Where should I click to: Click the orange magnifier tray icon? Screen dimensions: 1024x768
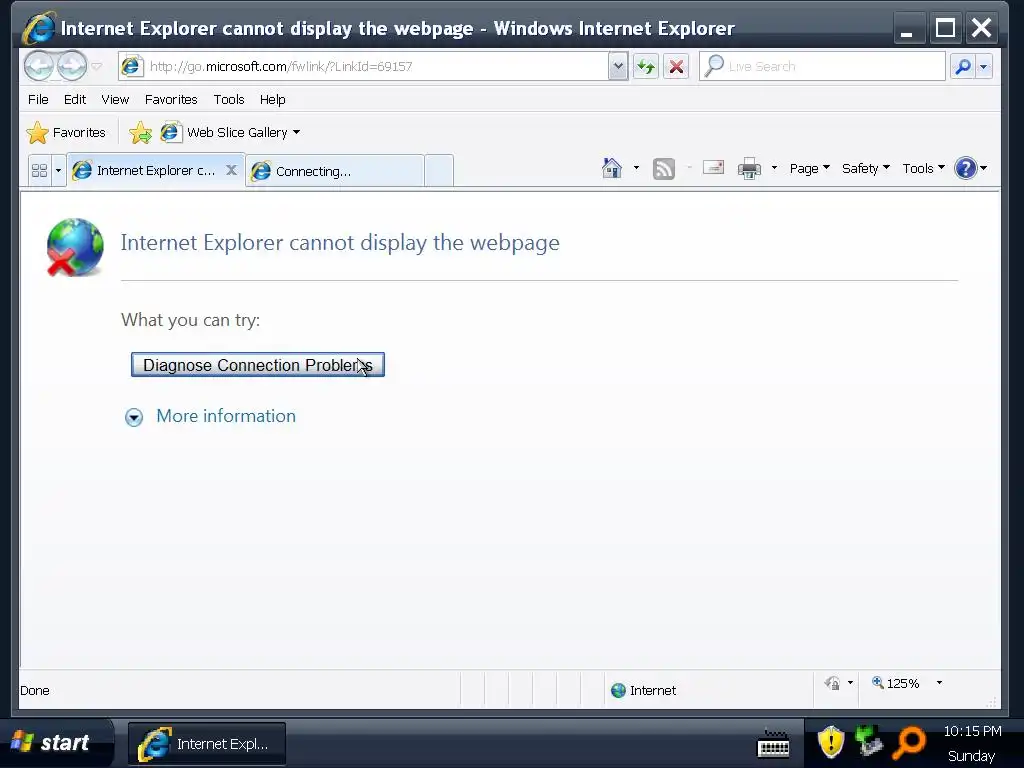(x=909, y=743)
